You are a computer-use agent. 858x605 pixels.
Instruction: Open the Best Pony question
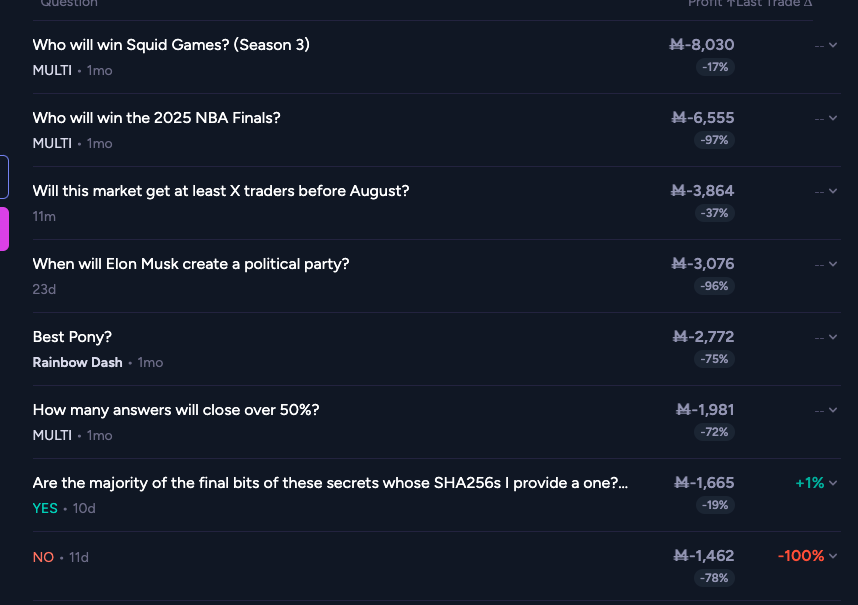72,337
